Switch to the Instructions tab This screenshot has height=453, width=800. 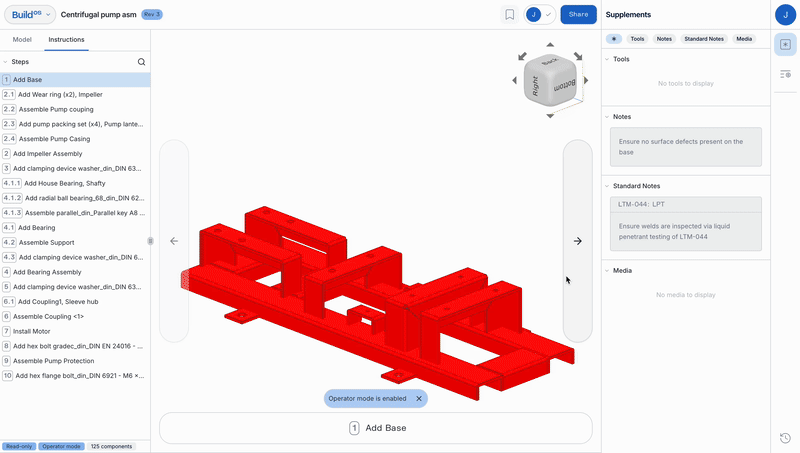[x=66, y=39]
